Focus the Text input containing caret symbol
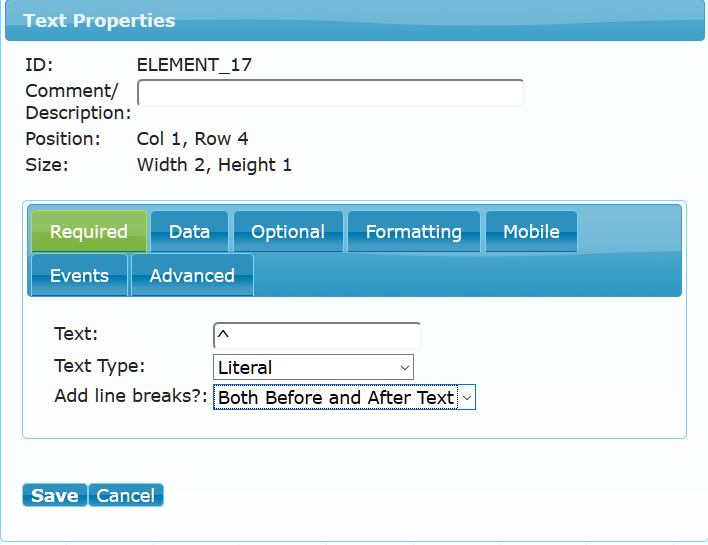 point(317,335)
